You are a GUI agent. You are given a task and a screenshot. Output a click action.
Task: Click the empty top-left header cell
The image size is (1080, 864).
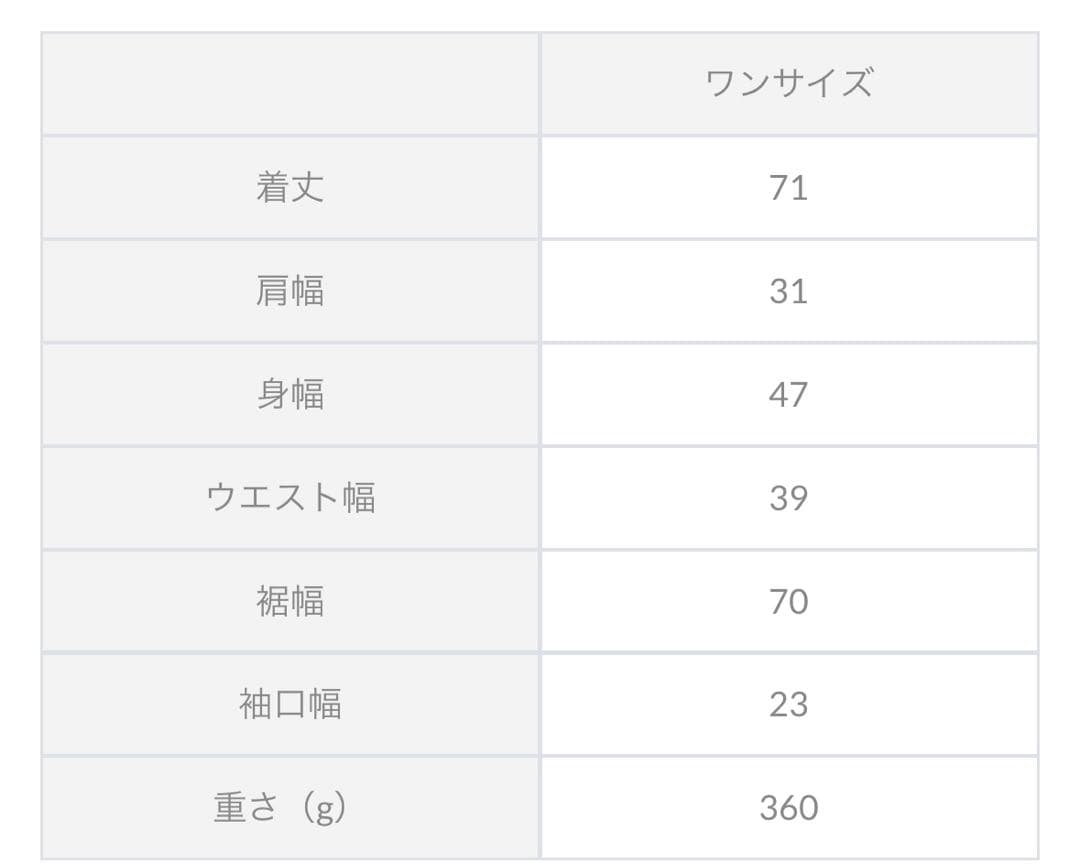(290, 84)
